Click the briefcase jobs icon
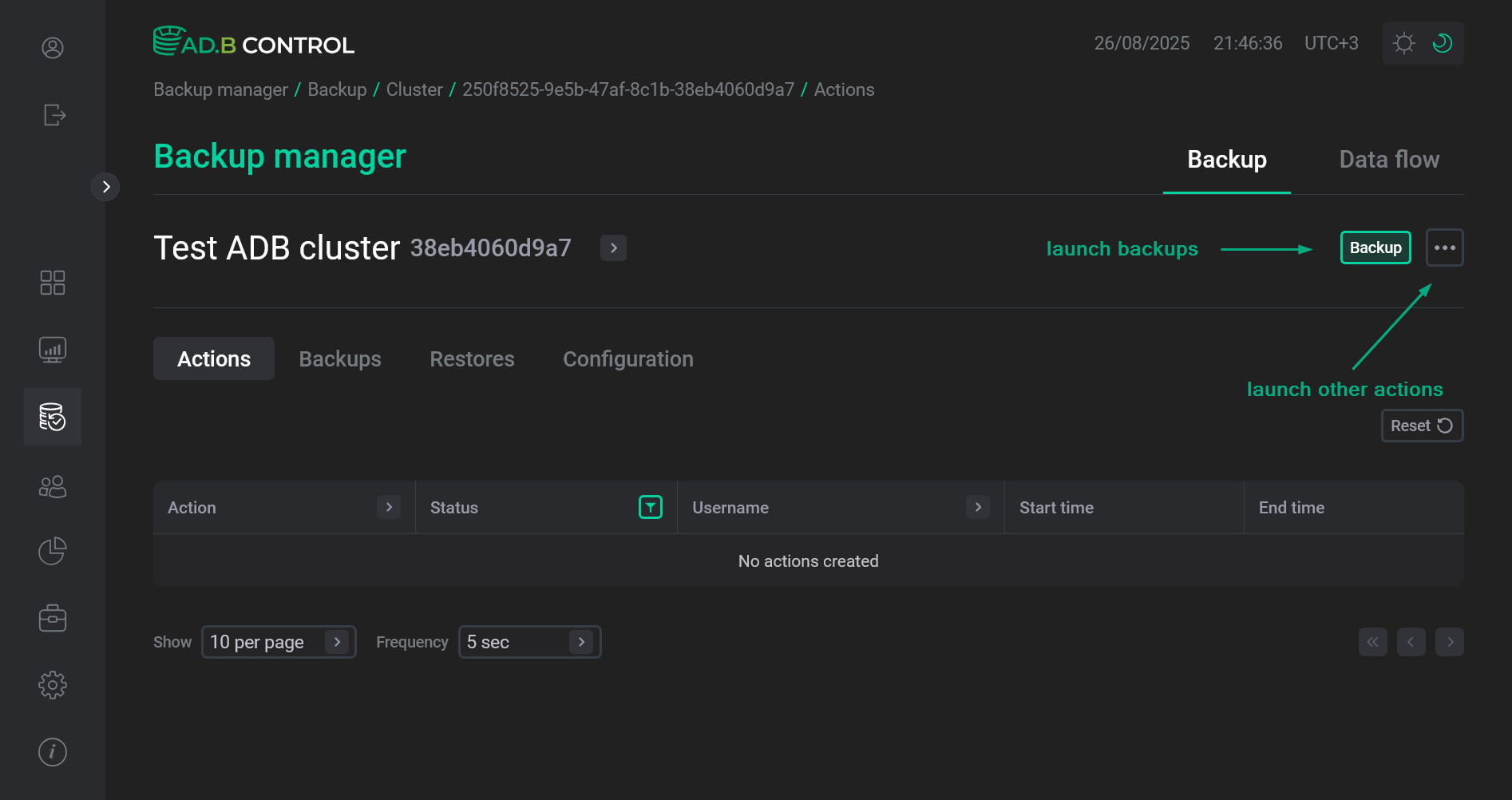 53,617
